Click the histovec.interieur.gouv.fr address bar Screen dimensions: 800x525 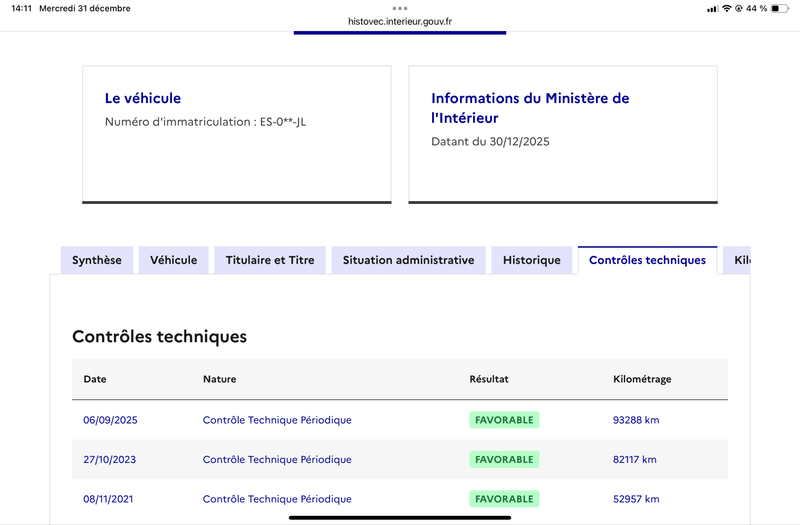point(400,21)
